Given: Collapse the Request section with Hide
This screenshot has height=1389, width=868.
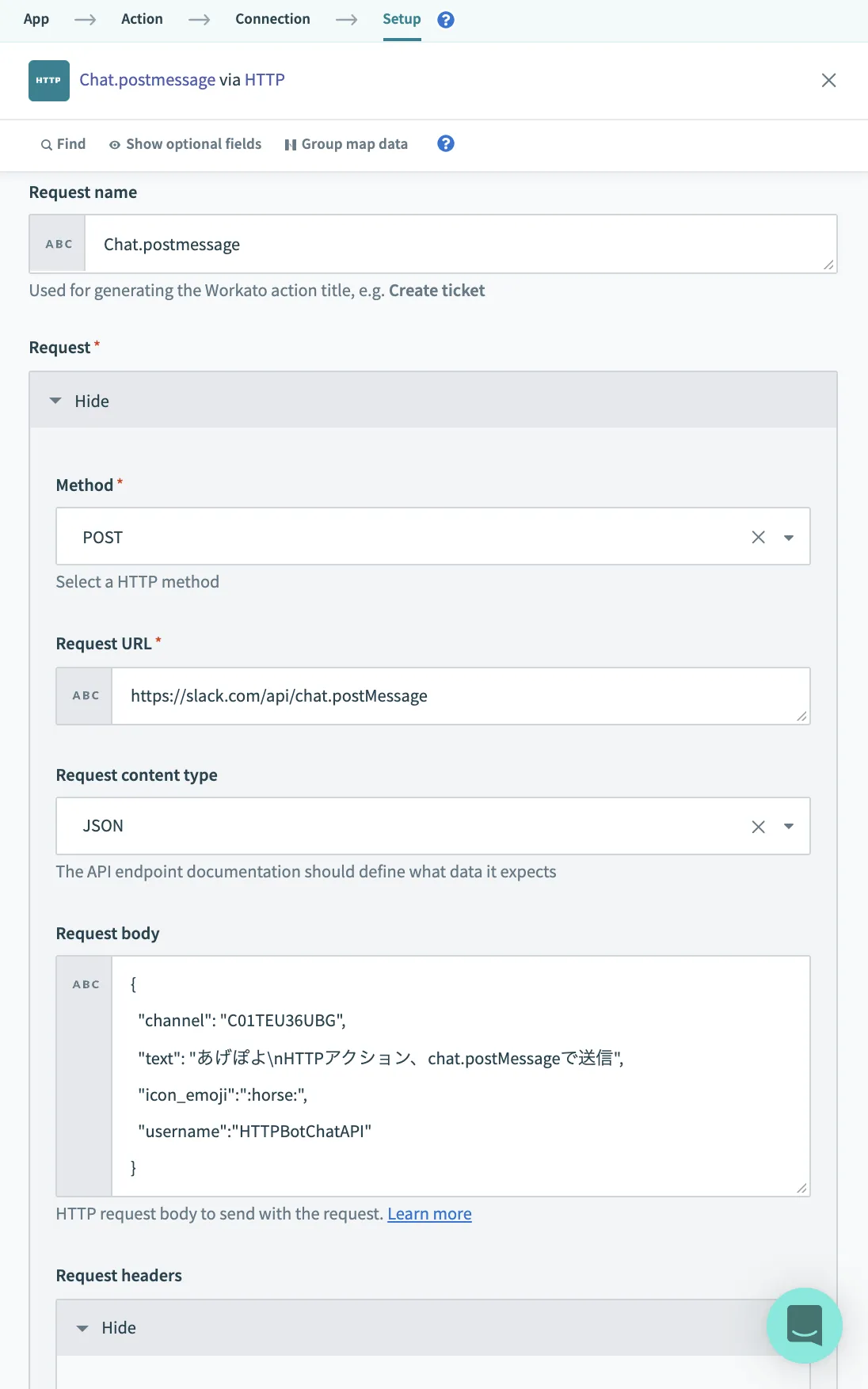Looking at the screenshot, I should click(x=80, y=401).
